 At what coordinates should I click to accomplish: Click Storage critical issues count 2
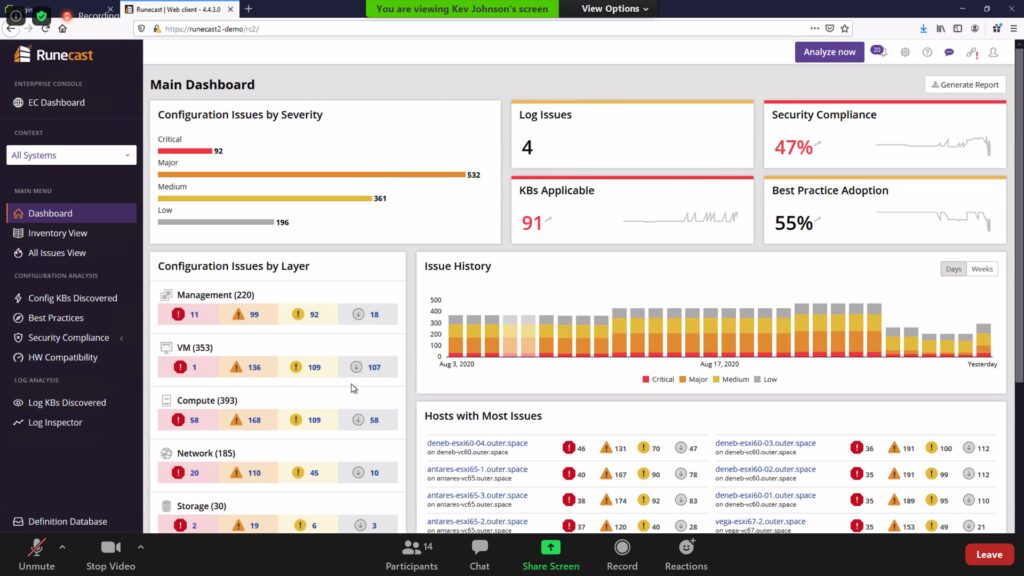(186, 525)
